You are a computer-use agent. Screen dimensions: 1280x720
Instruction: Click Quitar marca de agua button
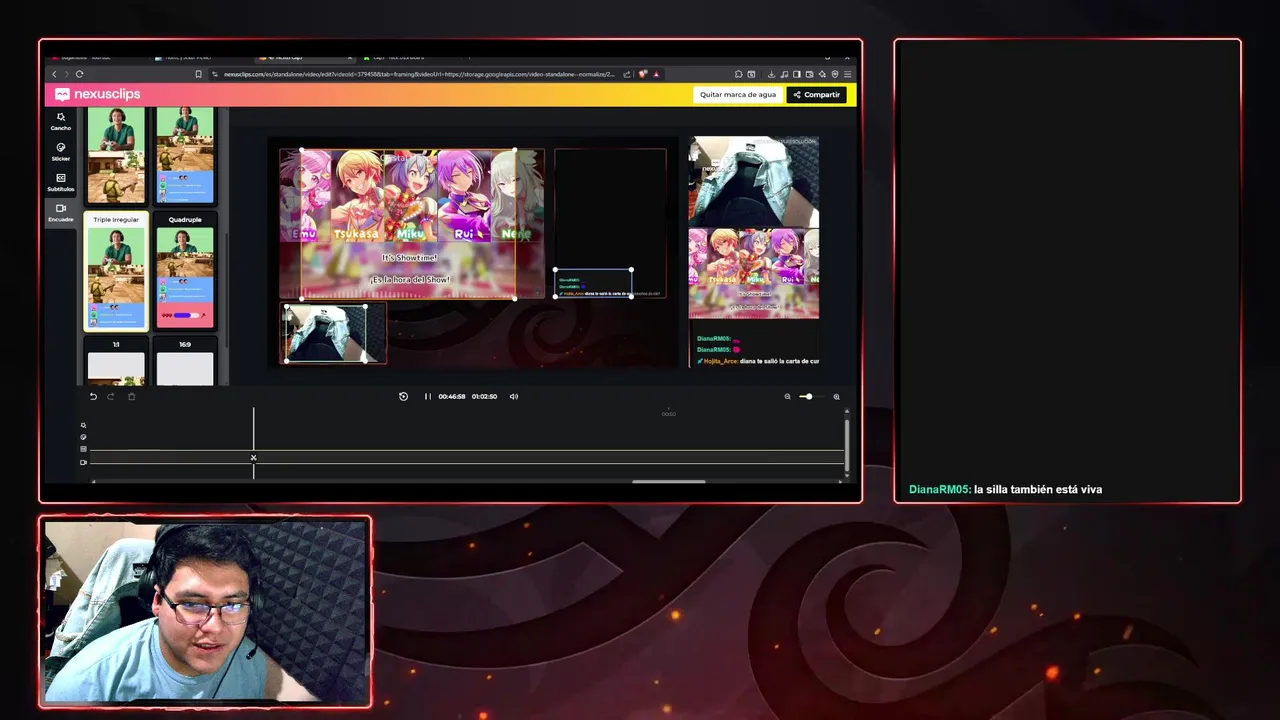(x=738, y=95)
